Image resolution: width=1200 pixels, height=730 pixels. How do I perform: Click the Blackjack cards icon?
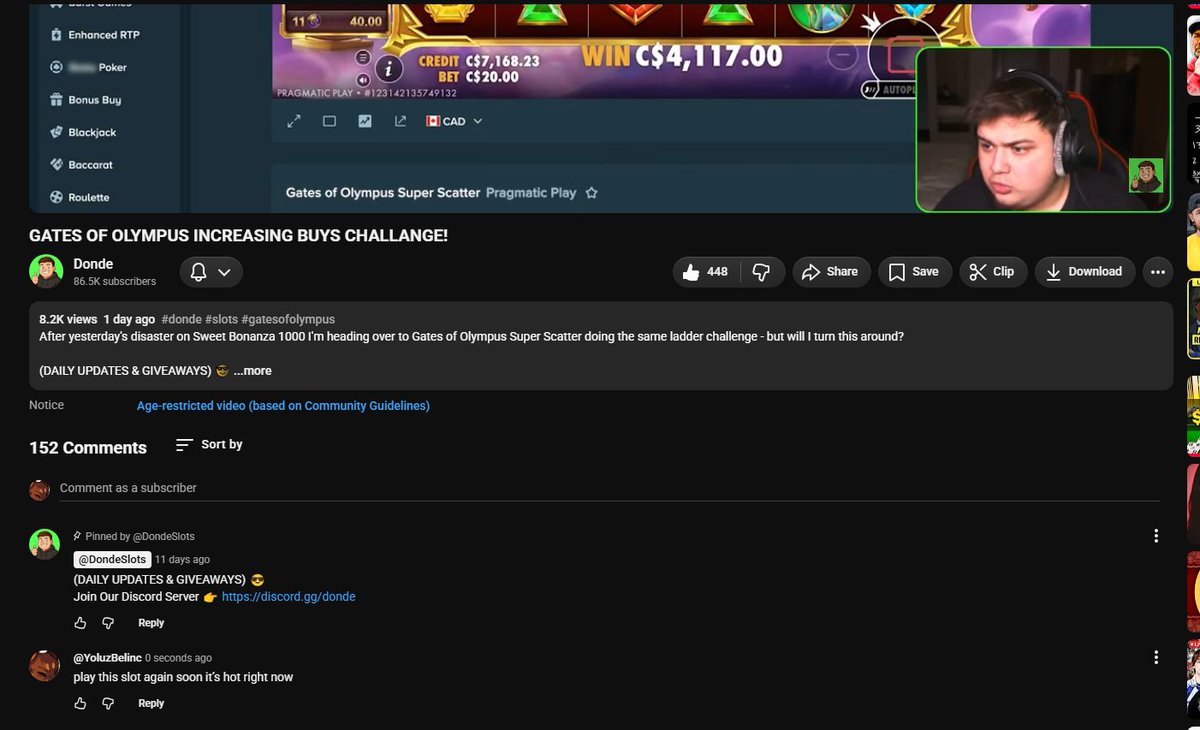point(57,132)
